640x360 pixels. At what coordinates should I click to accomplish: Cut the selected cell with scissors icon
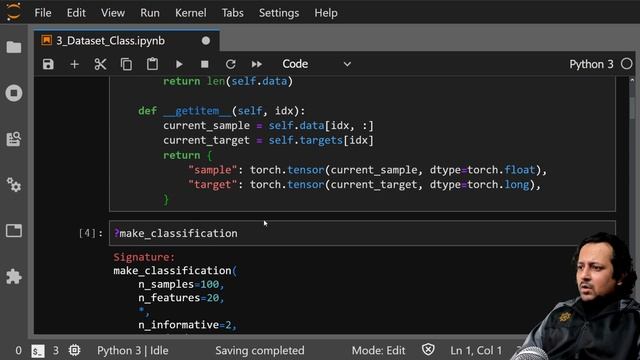tap(100, 64)
